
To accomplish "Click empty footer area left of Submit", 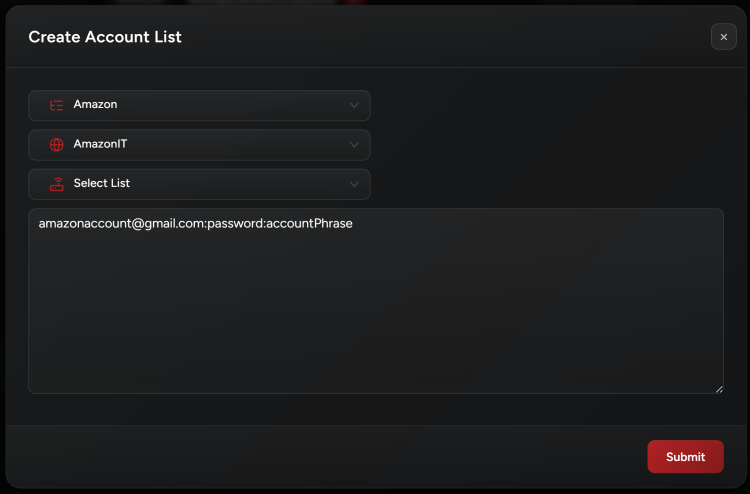I will coord(330,457).
